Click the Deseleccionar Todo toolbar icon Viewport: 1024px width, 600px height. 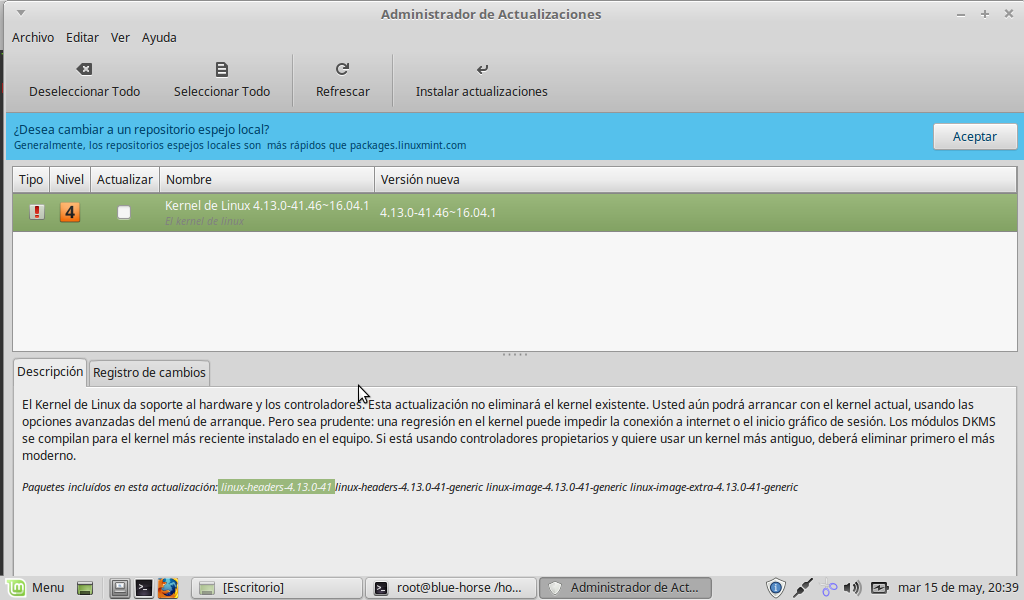[x=84, y=69]
